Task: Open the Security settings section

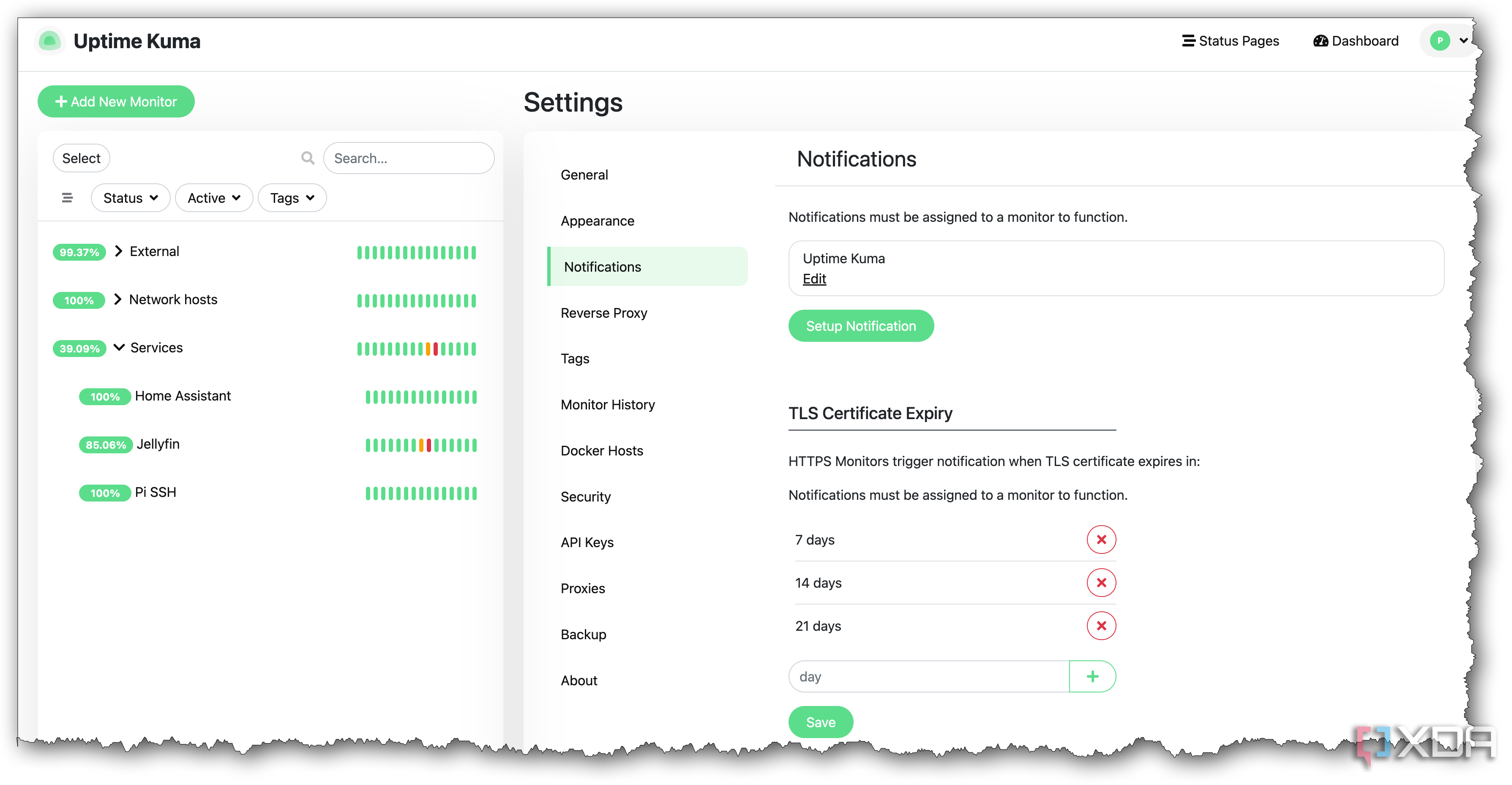Action: coord(585,496)
